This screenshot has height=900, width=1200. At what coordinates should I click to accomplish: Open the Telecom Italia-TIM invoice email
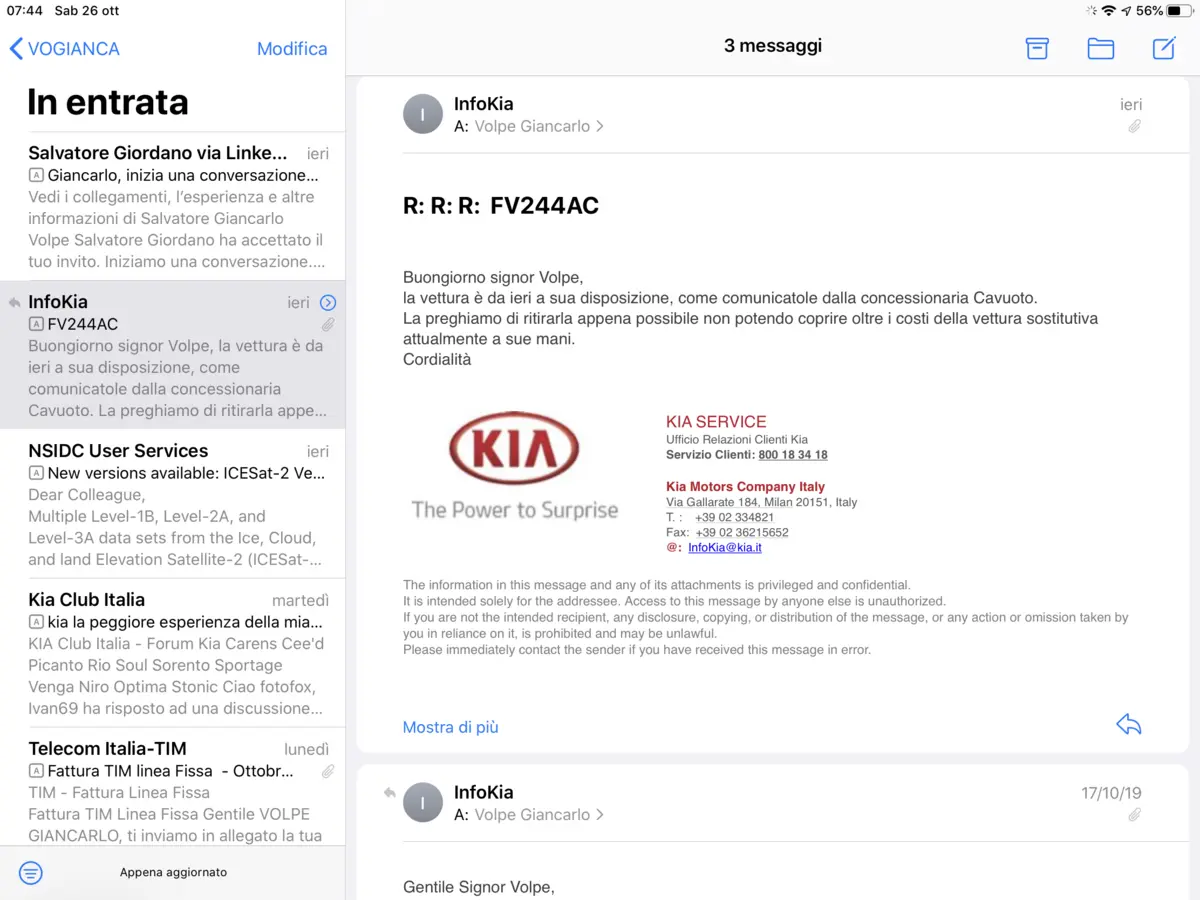tap(173, 786)
